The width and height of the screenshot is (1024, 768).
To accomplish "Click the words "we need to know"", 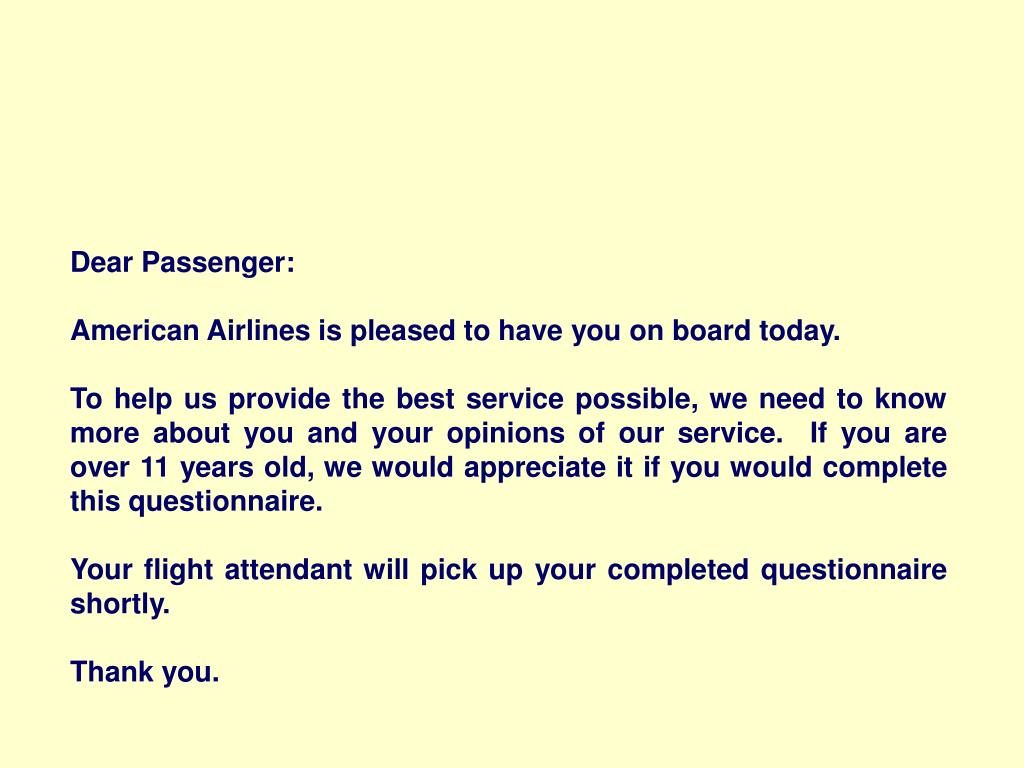I will [x=828, y=399].
